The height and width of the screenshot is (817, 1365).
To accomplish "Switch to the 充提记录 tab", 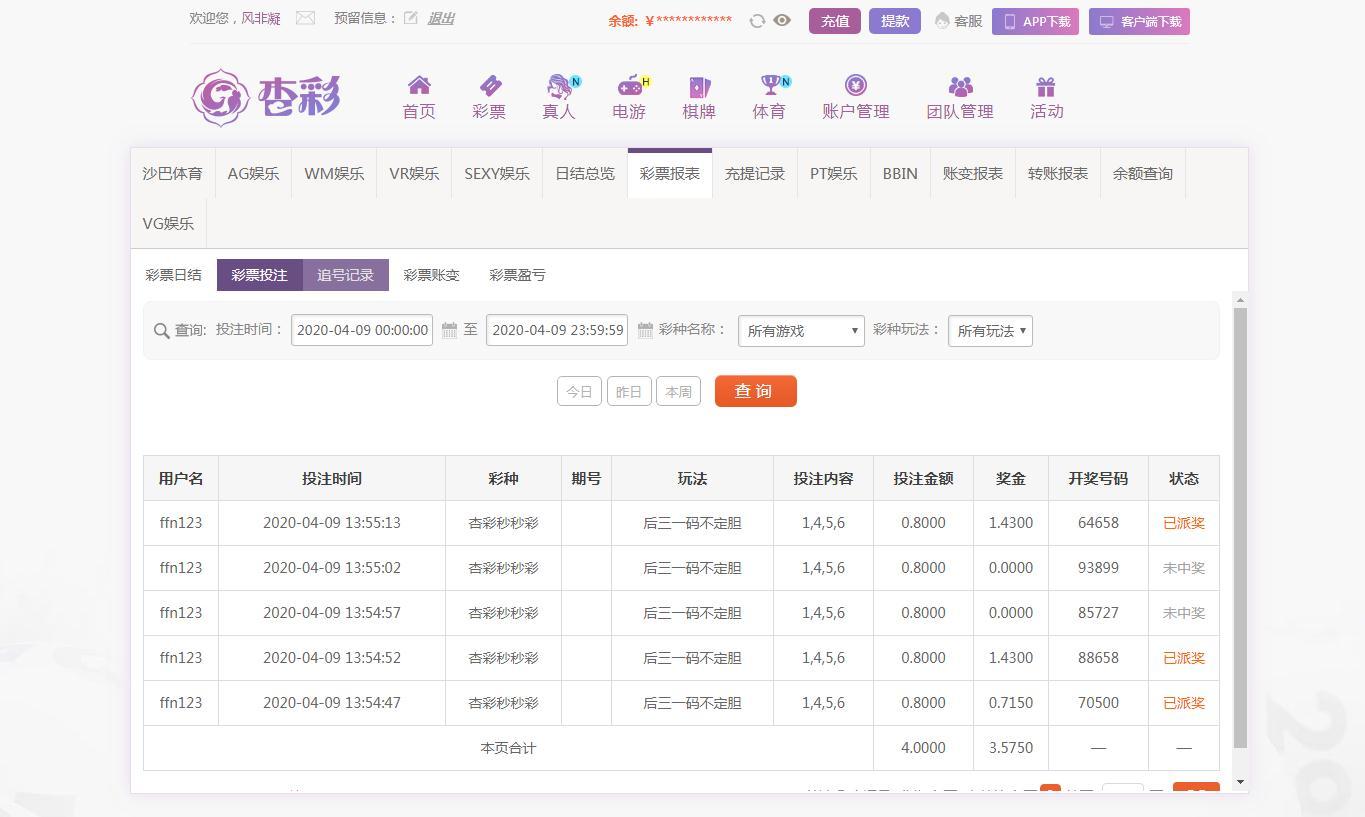I will [754, 174].
